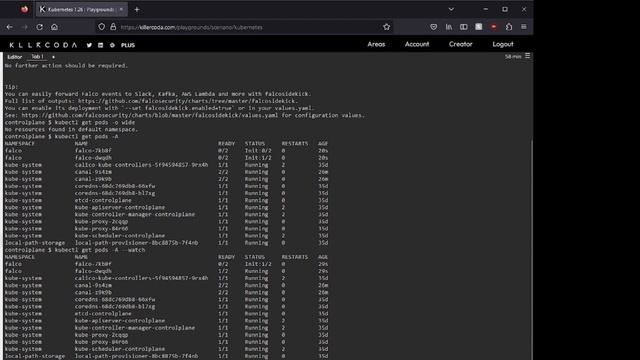Open the Firefox application menu
This screenshot has width=640, height=360.
coord(524,27)
